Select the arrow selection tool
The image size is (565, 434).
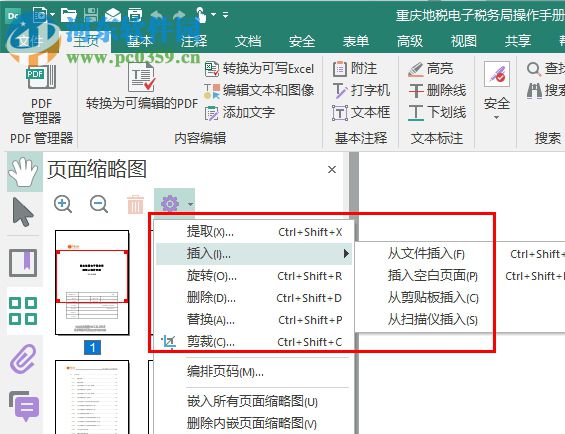click(23, 212)
